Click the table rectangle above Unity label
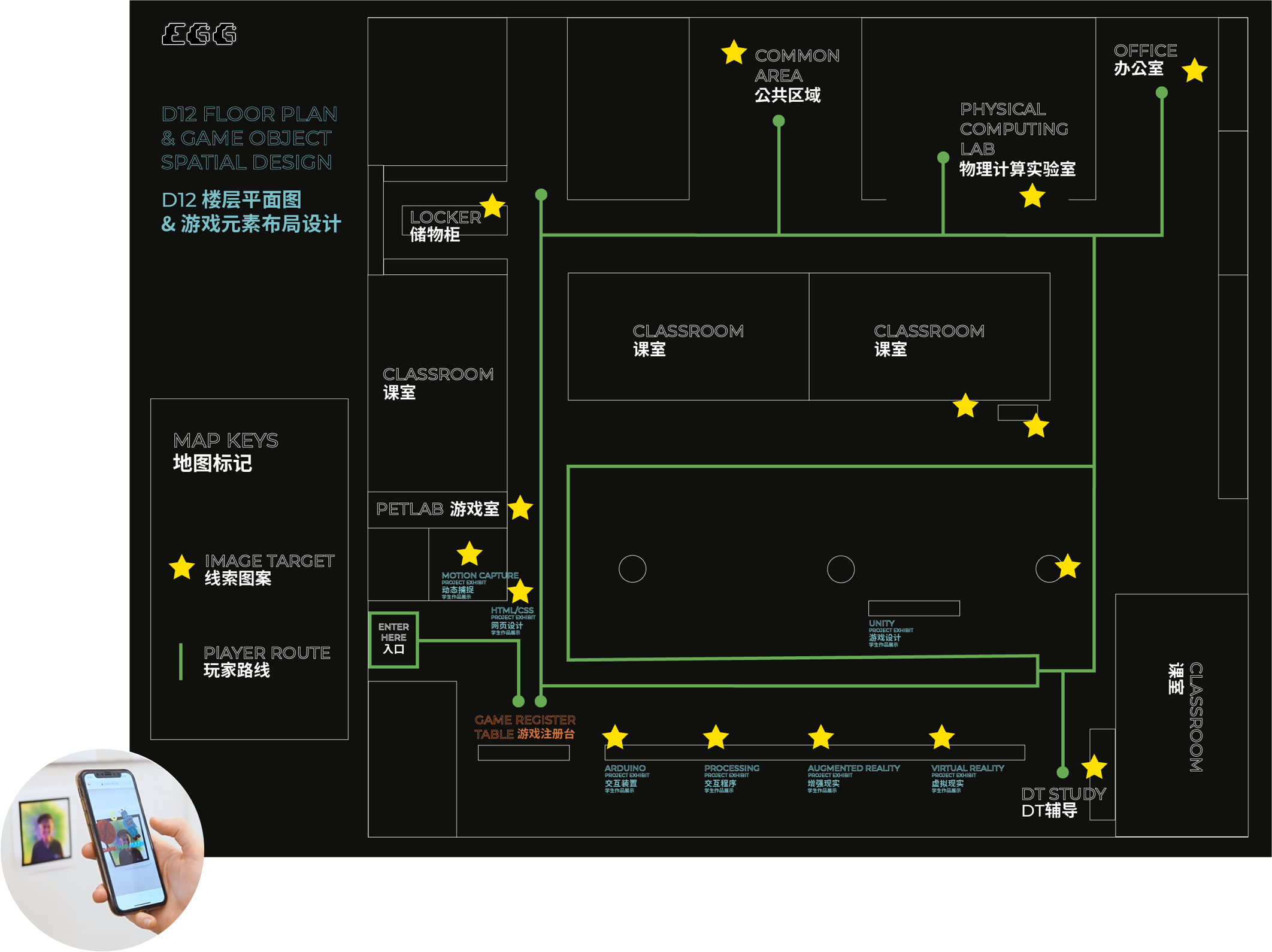This screenshot has width=1272, height=952. [914, 608]
